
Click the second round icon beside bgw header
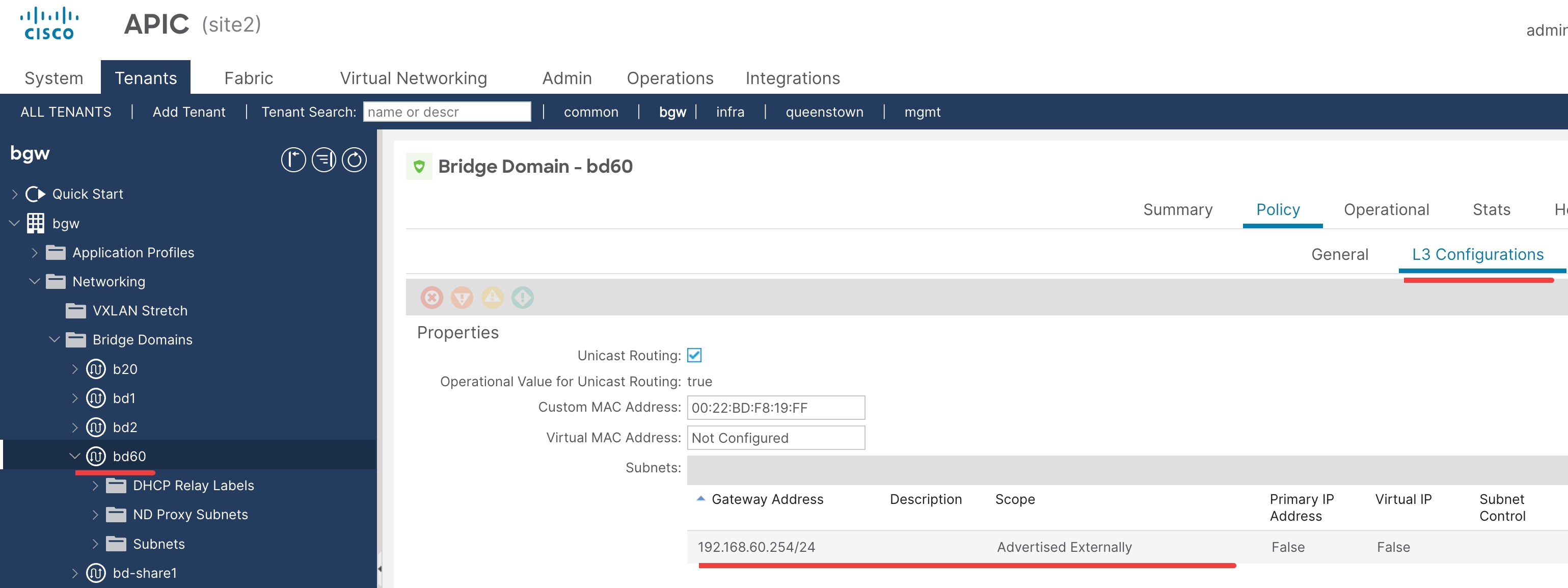(324, 160)
